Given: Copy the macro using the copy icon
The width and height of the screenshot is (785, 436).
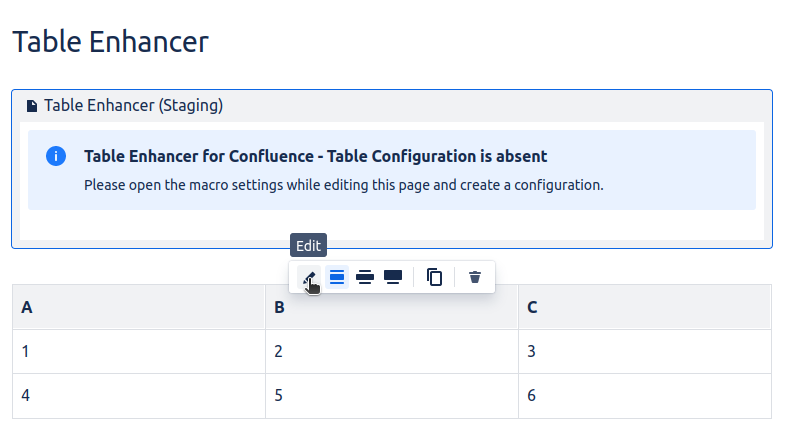Looking at the screenshot, I should tap(434, 277).
